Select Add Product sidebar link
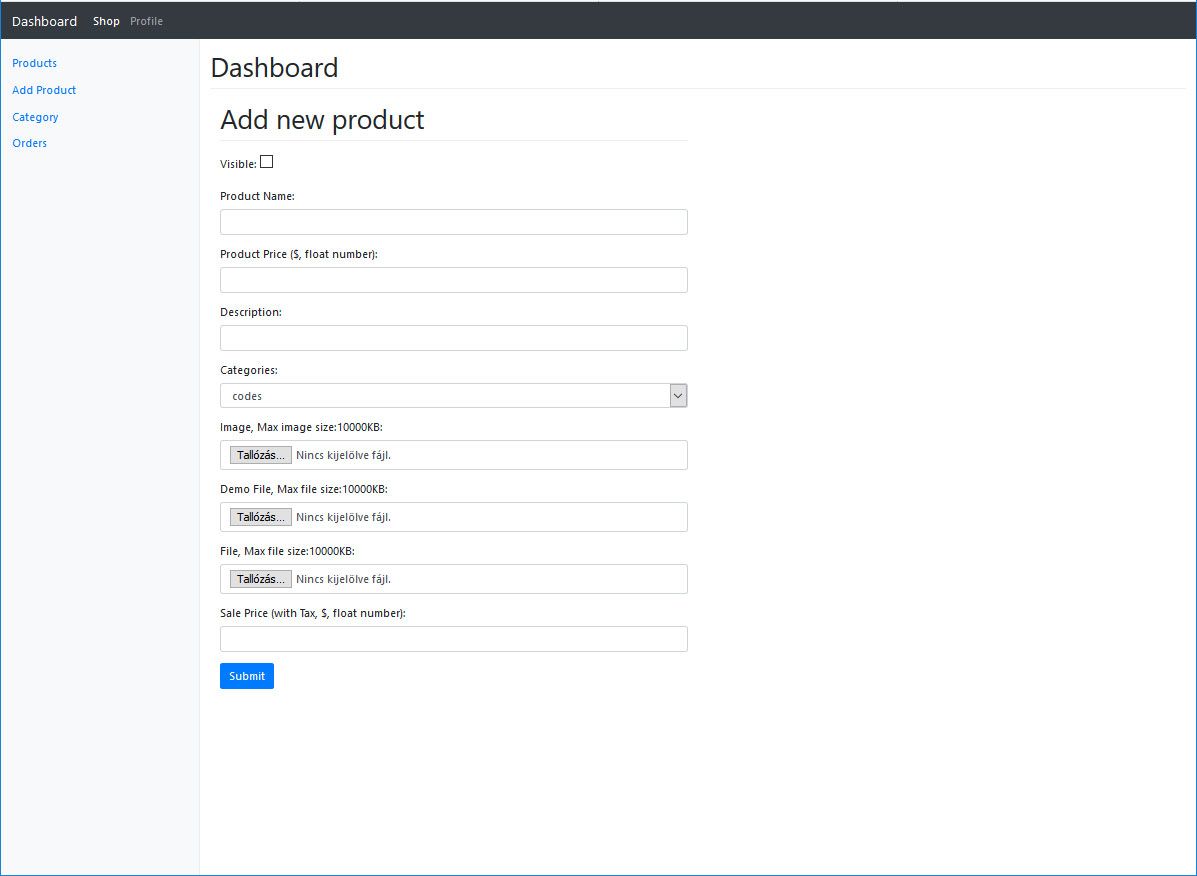The width and height of the screenshot is (1197, 876). click(44, 90)
